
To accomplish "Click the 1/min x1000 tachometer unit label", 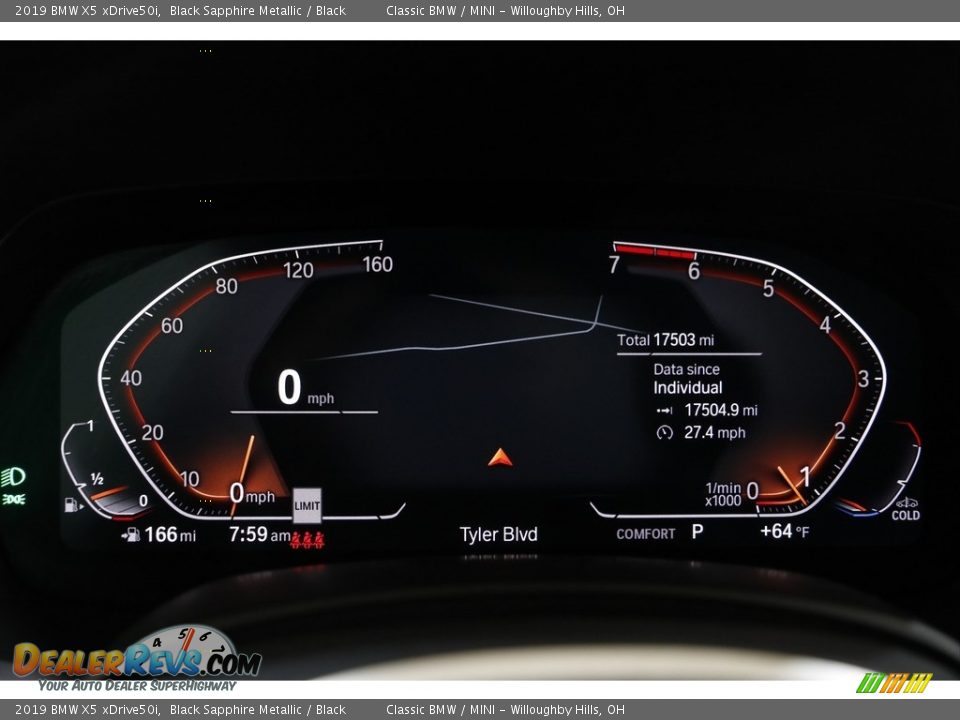I will coord(723,494).
